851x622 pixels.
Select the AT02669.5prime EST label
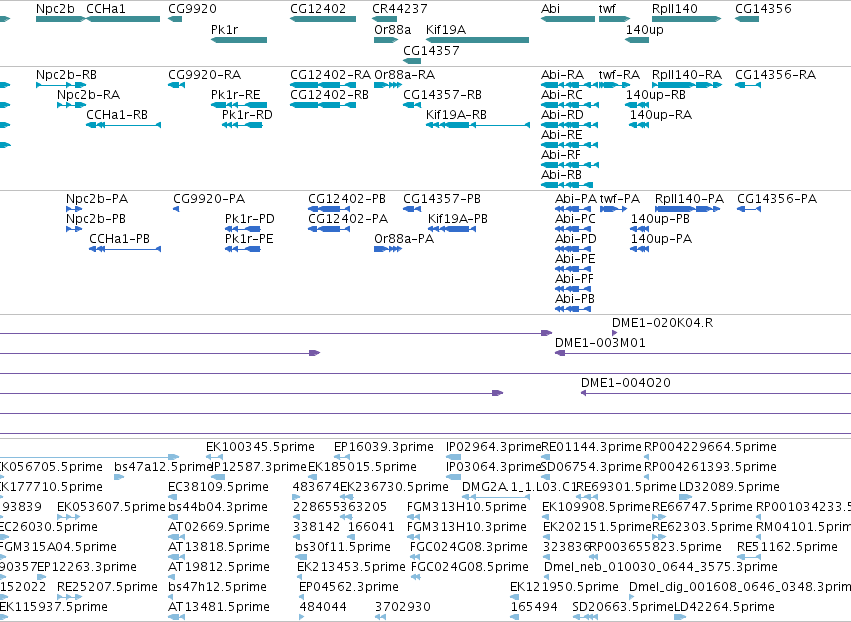(x=219, y=527)
